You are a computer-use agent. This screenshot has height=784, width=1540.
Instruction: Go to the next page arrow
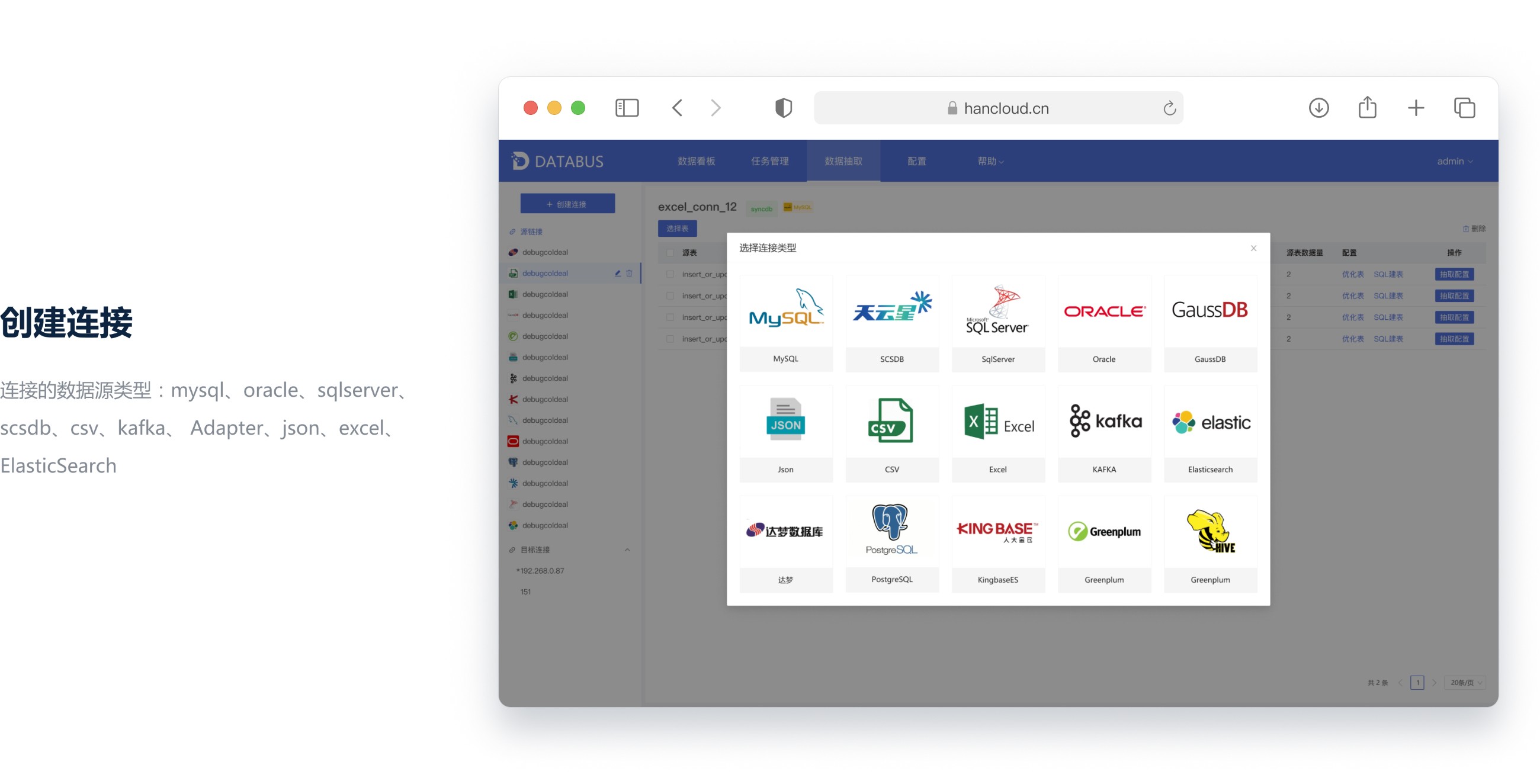(x=1433, y=682)
